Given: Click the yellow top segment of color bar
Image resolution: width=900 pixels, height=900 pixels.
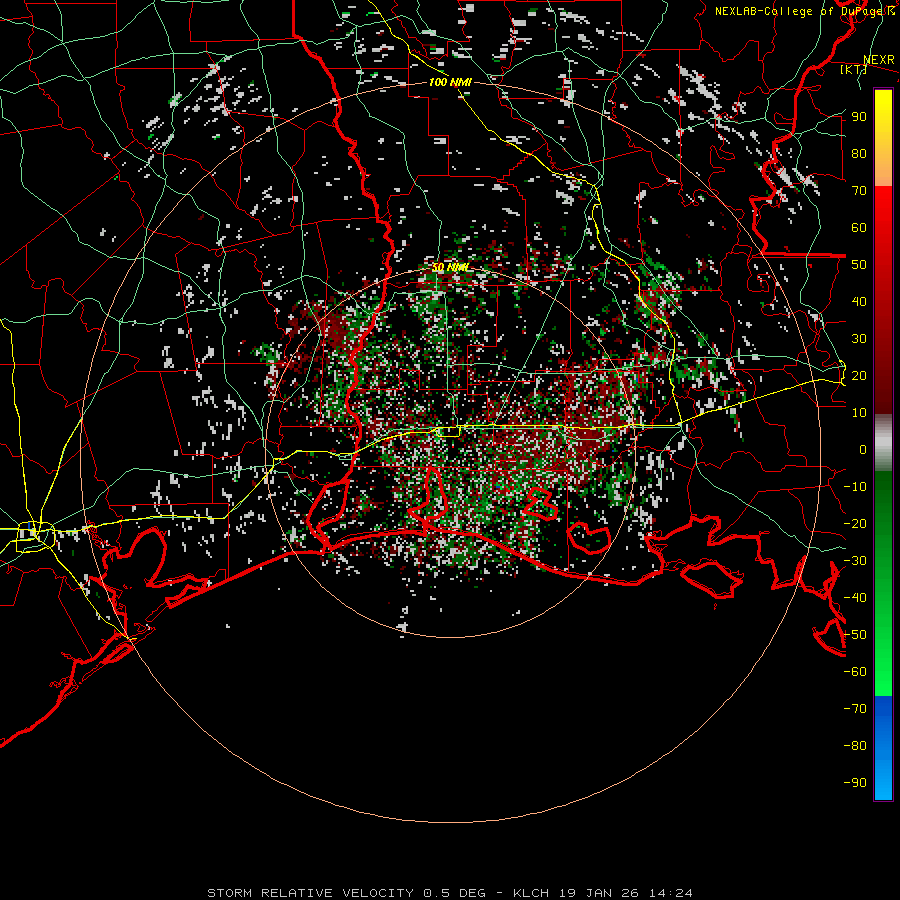Looking at the screenshot, I should (x=883, y=138).
